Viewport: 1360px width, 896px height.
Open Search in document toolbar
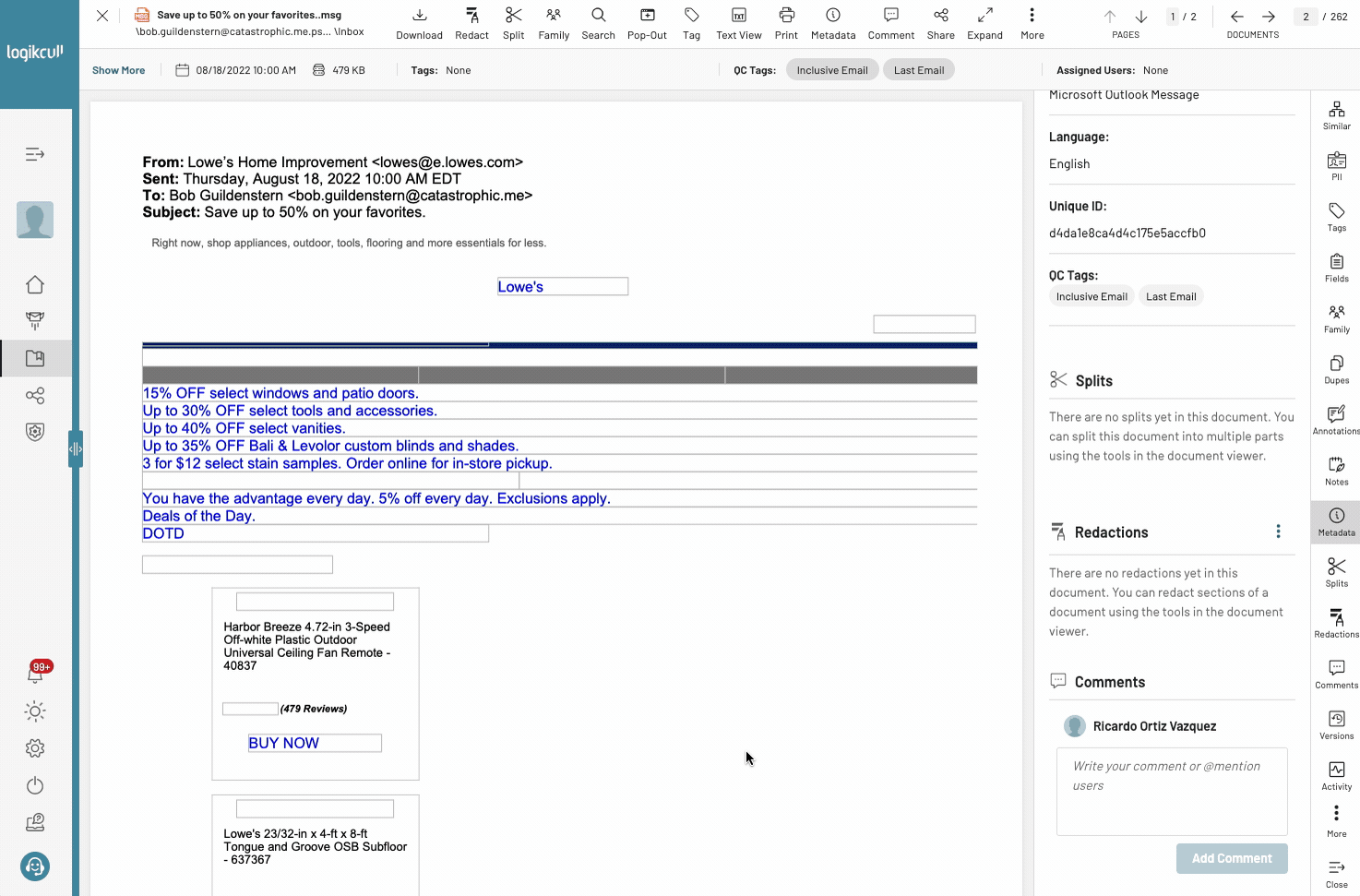click(598, 24)
